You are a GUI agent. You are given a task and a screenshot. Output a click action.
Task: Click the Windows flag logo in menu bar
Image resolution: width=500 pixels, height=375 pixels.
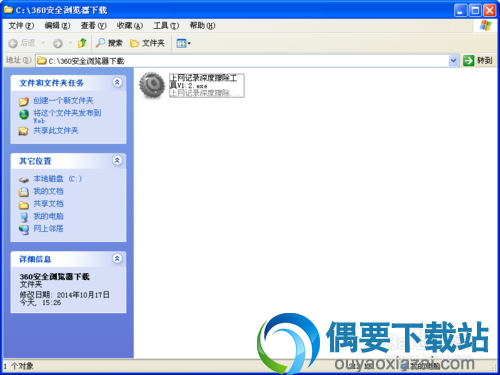[485, 25]
